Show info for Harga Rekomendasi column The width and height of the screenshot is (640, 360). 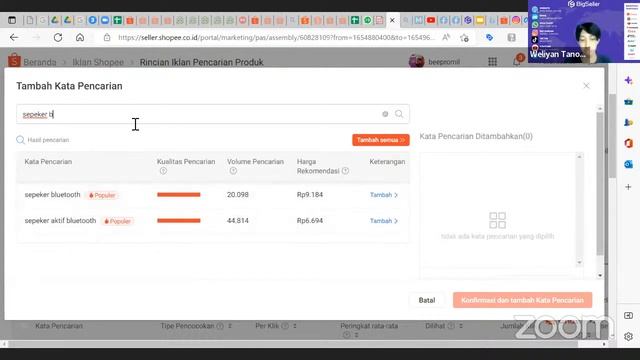(345, 171)
